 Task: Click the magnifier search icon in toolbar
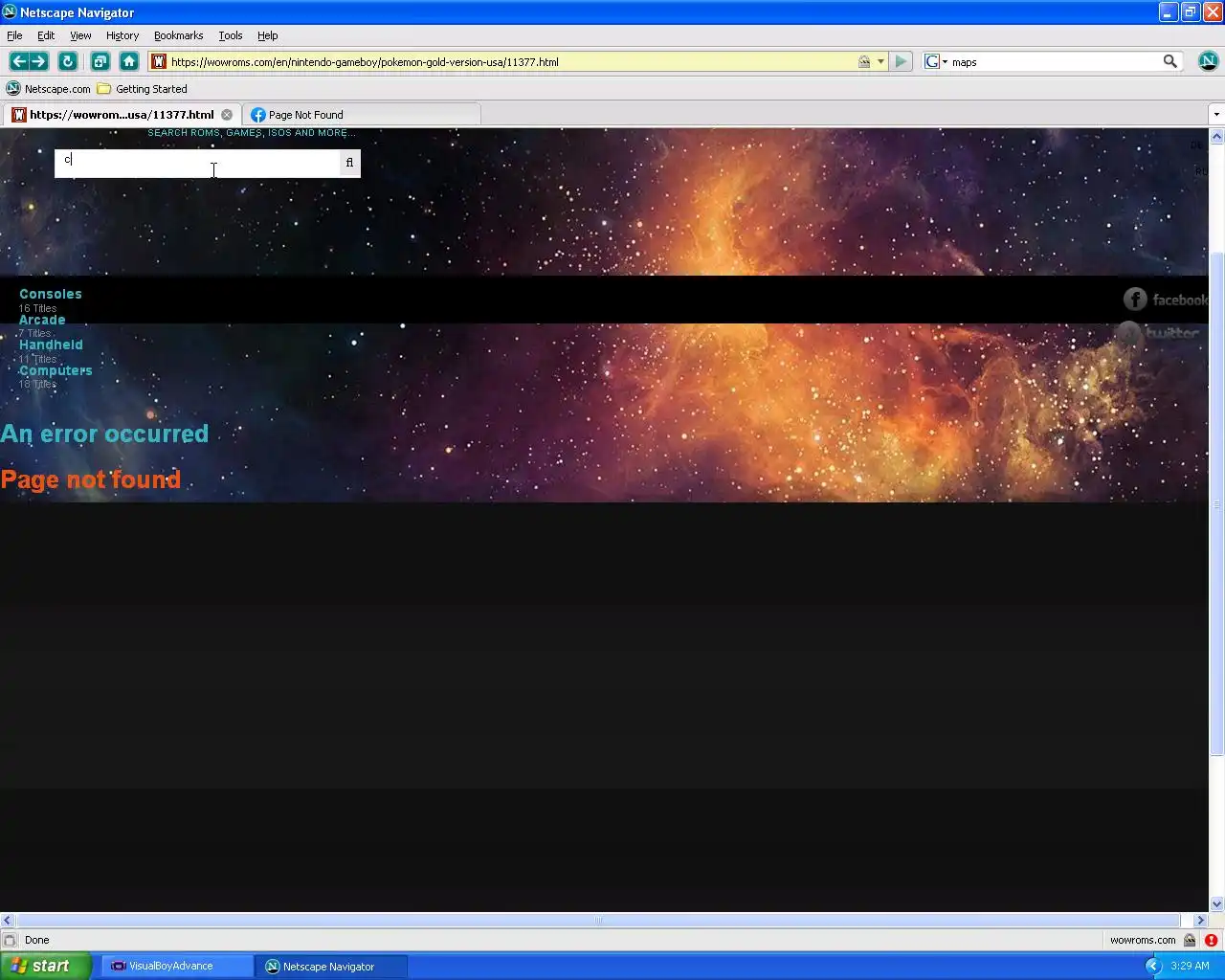coord(1169,61)
